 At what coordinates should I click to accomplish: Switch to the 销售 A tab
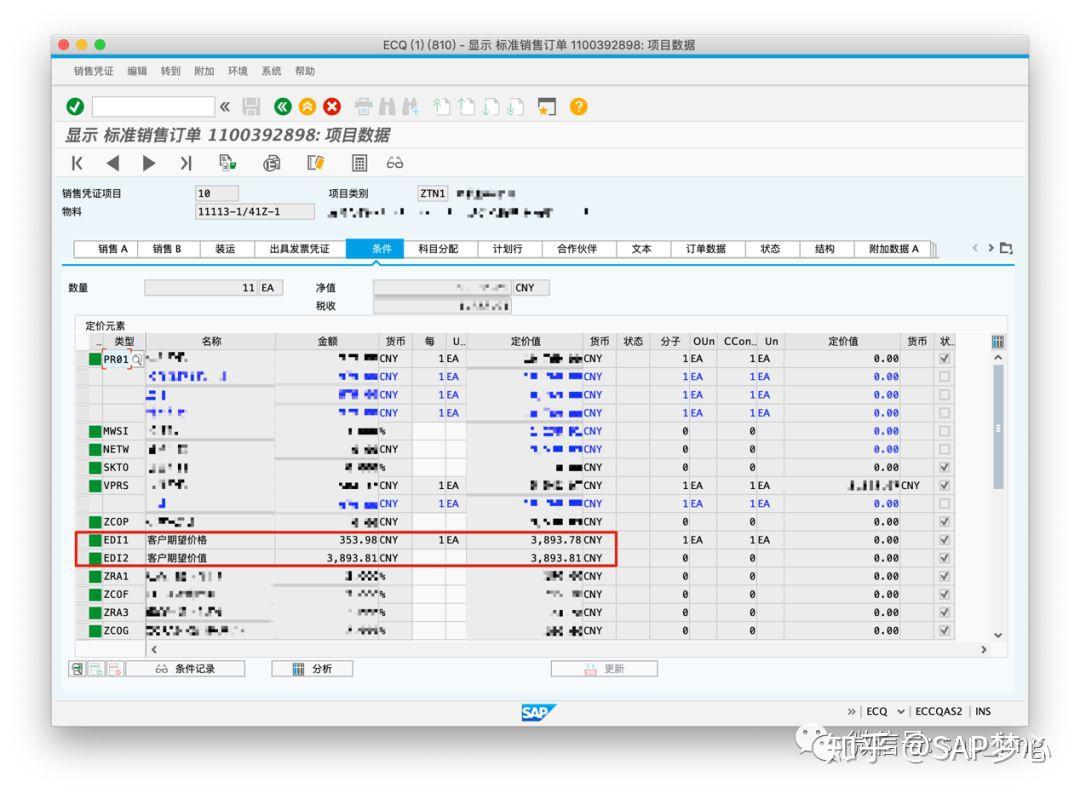(106, 249)
